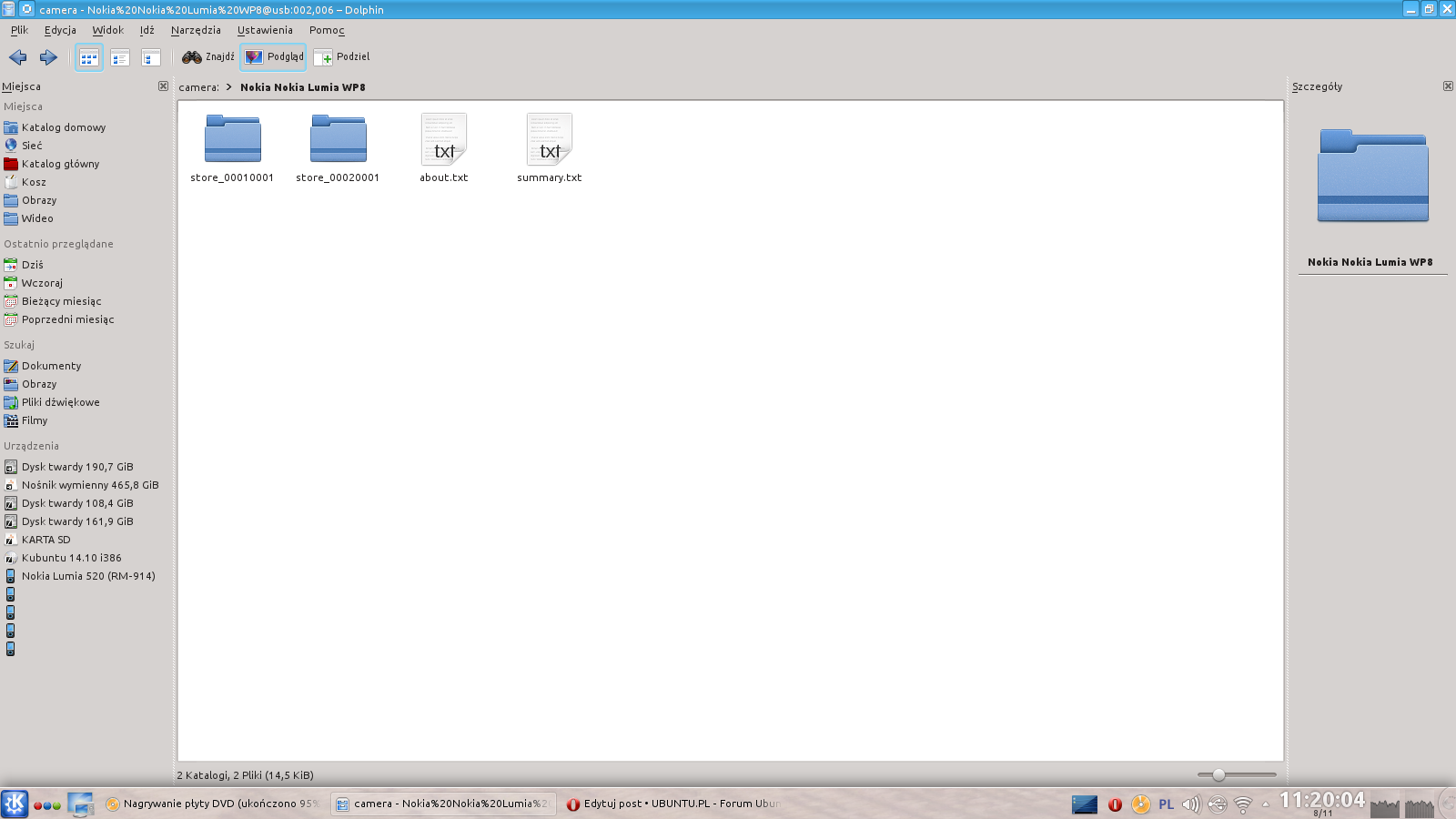This screenshot has width=1456, height=819.
Task: Switch to Edytuj post Opera taskbar window
Action: pos(673,804)
